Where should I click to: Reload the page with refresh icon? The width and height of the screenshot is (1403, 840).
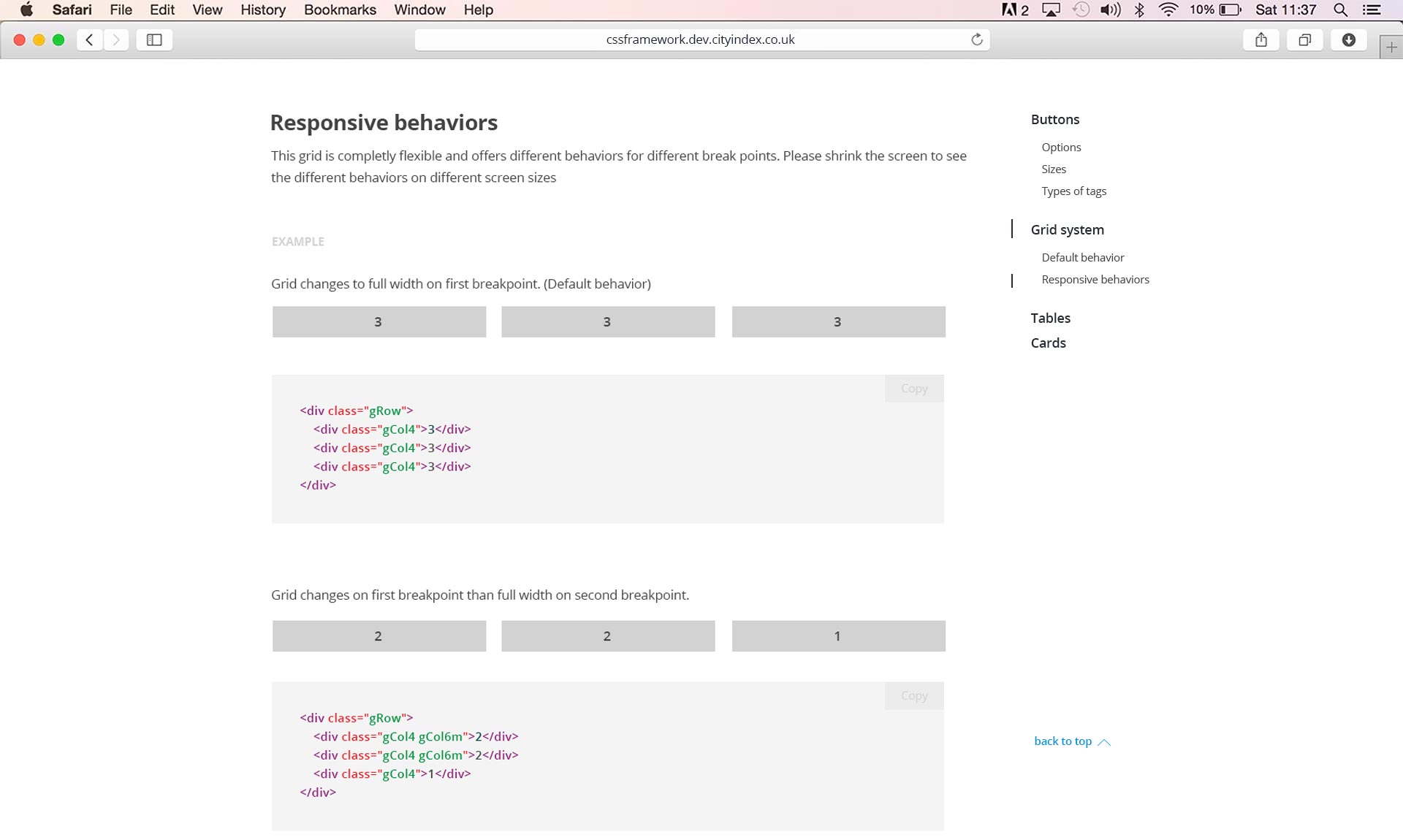976,39
